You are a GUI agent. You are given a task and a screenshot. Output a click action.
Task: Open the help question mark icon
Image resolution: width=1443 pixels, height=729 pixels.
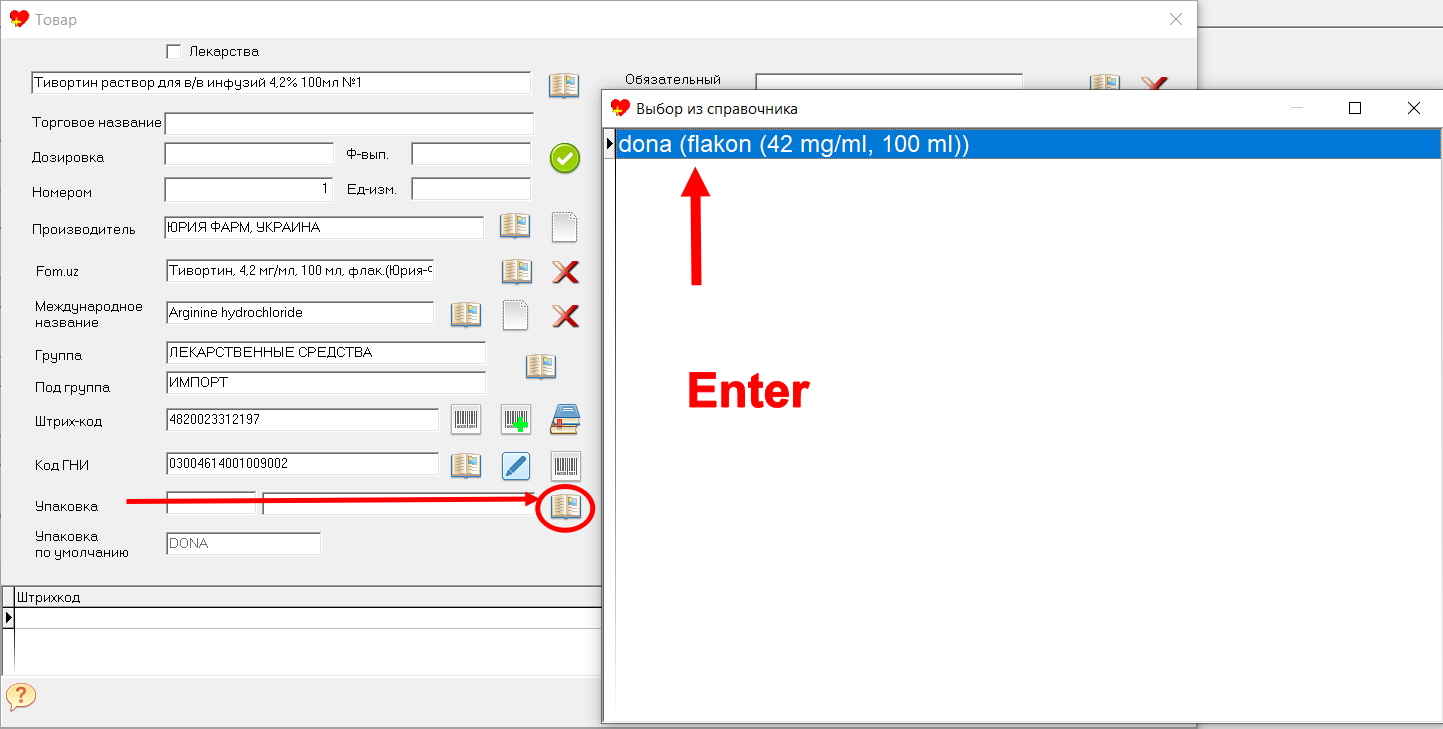point(21,696)
